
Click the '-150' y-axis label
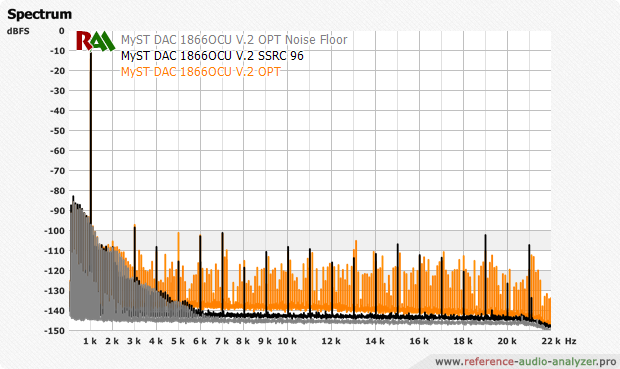(x=55, y=331)
